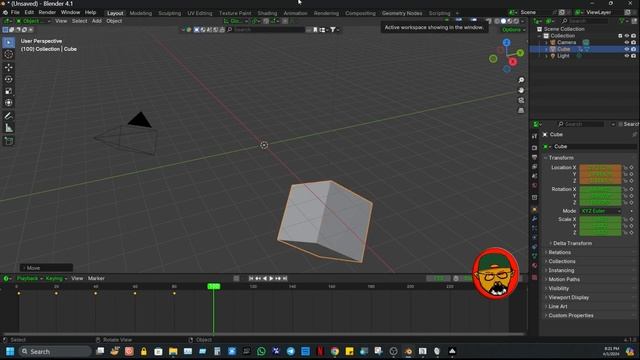Screen dimensions: 640x360
Task: Enable rendered viewport shading mode
Action: pyautogui.click(x=516, y=21)
